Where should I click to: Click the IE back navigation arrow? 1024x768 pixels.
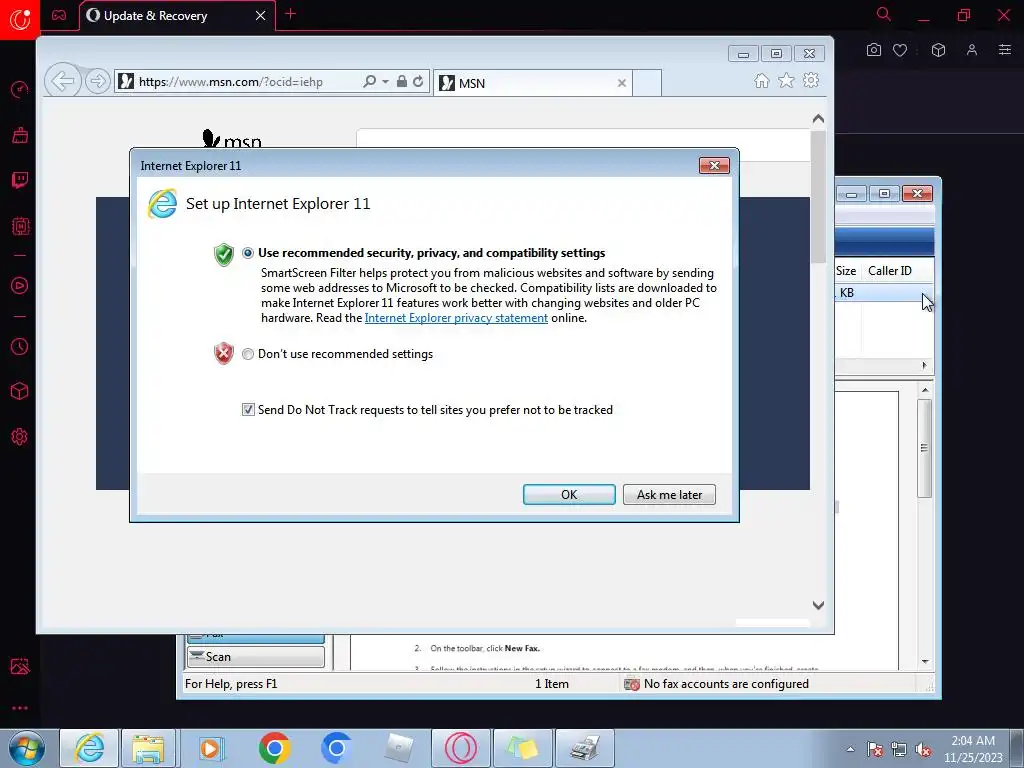[x=63, y=81]
